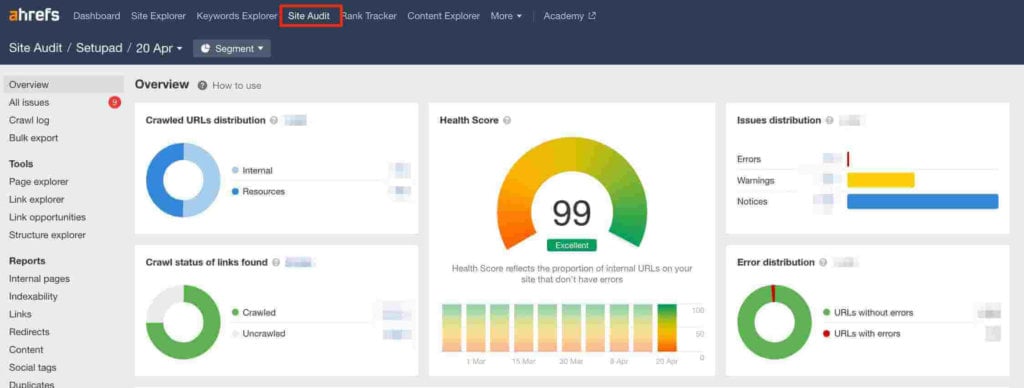The width and height of the screenshot is (1024, 388).
Task: Click the yellow Warnings bar
Action: 881,180
